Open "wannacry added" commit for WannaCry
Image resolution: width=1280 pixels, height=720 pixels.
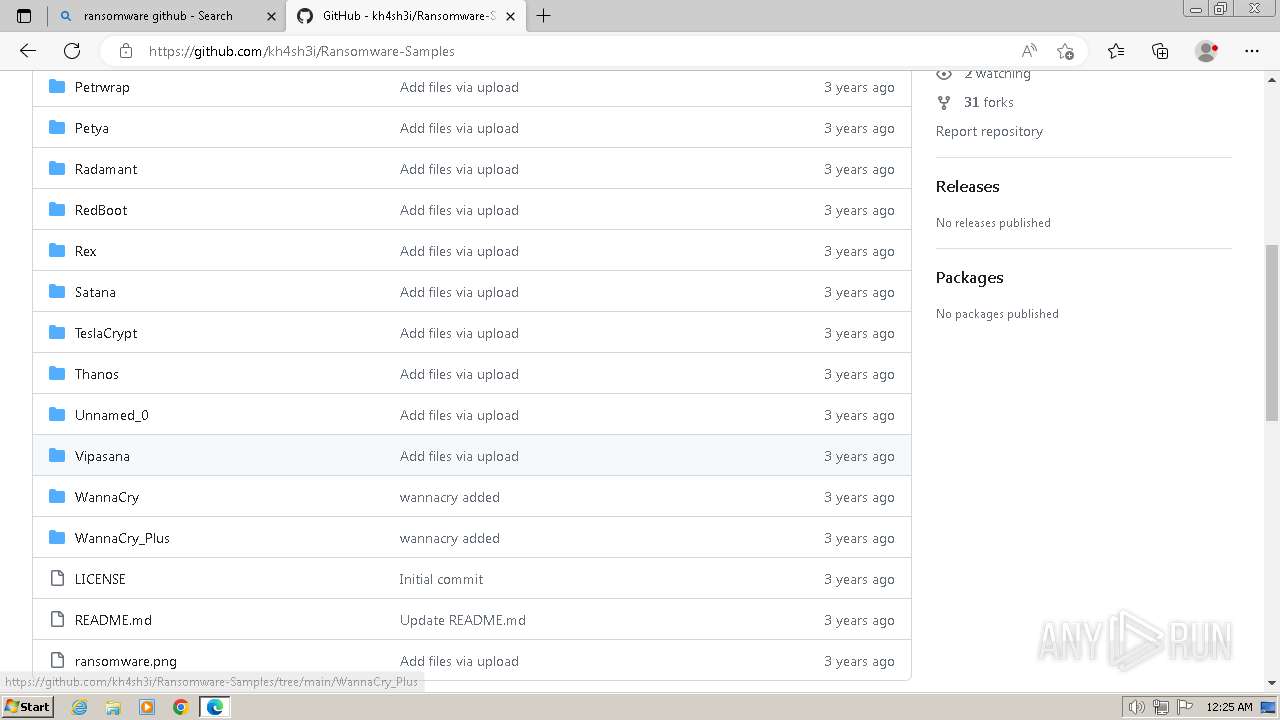pos(450,497)
